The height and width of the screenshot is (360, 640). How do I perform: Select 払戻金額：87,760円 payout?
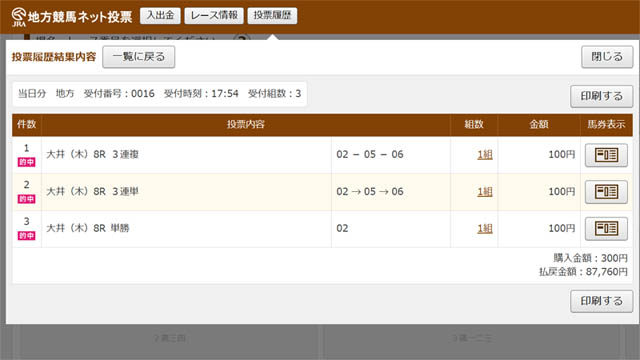[x=583, y=272]
